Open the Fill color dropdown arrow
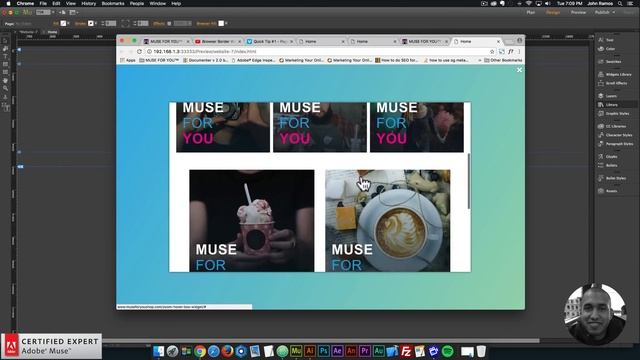Screen dimensions: 640x360 (68, 24)
